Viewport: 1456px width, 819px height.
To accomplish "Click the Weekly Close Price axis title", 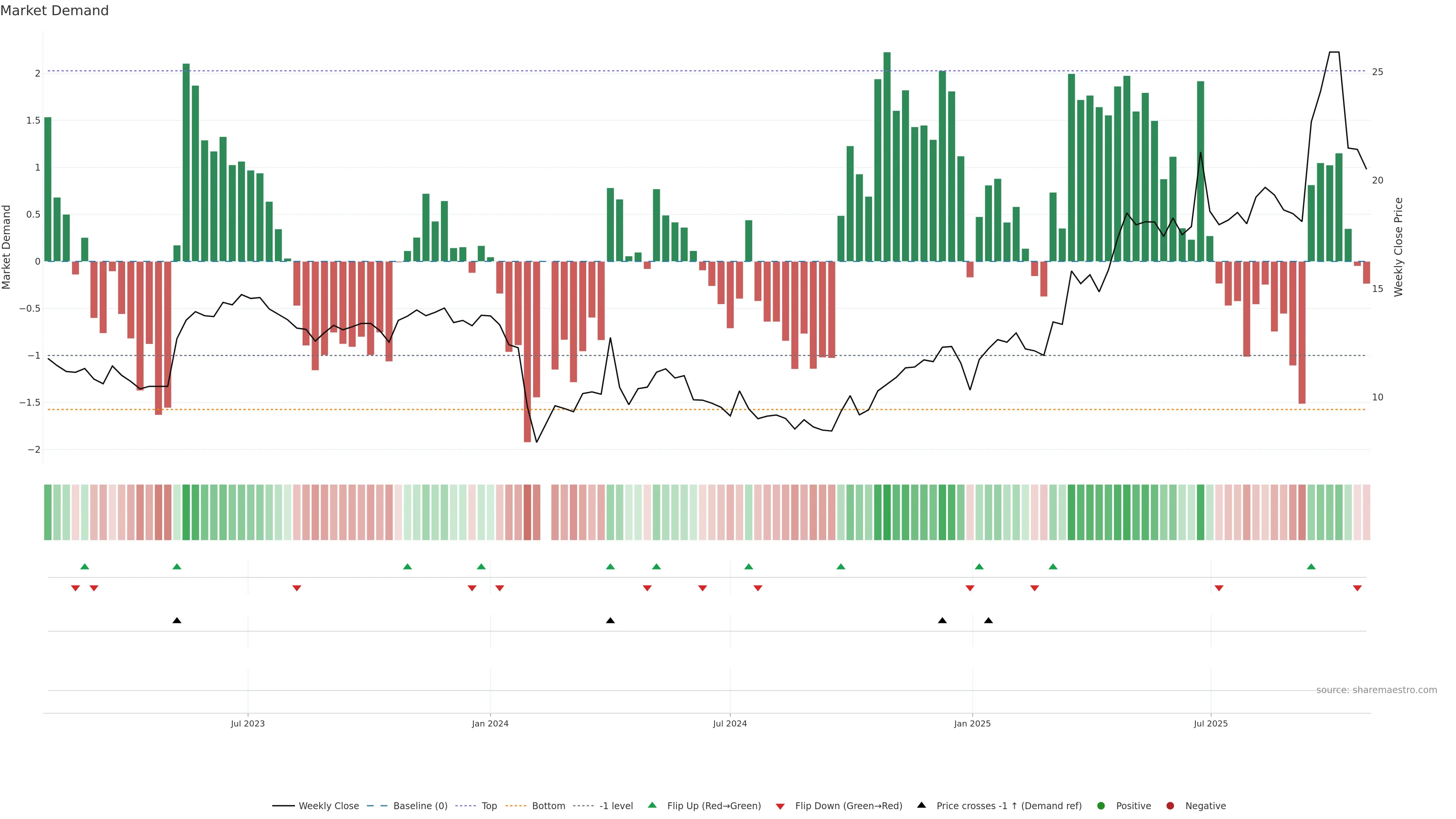I will point(1398,247).
